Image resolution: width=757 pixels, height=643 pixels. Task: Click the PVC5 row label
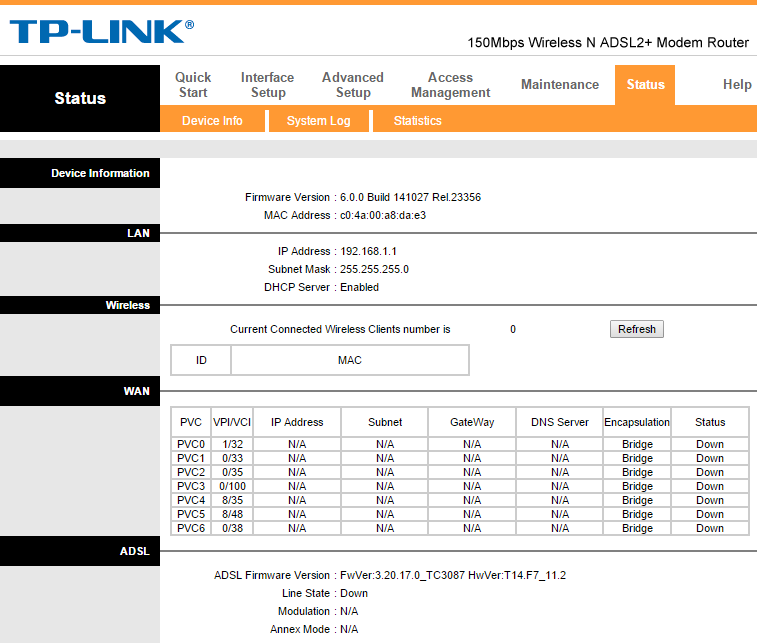click(191, 514)
